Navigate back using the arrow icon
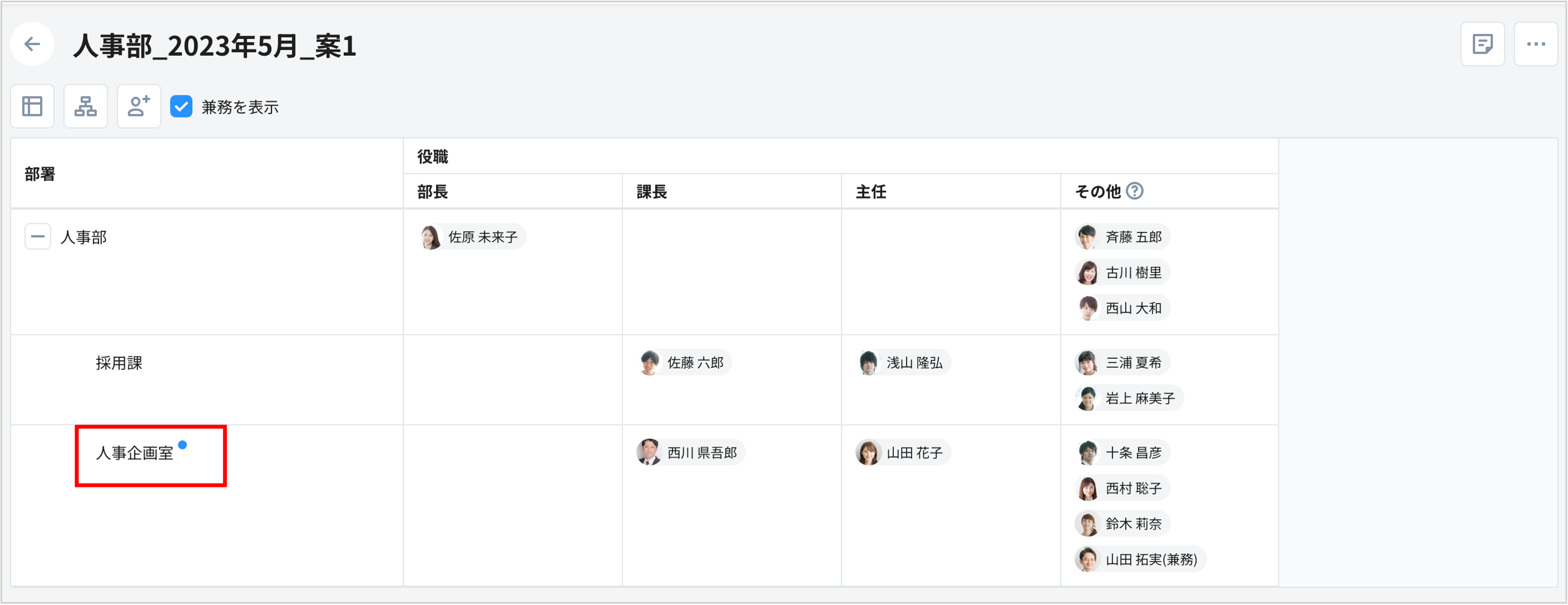Image resolution: width=1568 pixels, height=605 pixels. (x=32, y=44)
